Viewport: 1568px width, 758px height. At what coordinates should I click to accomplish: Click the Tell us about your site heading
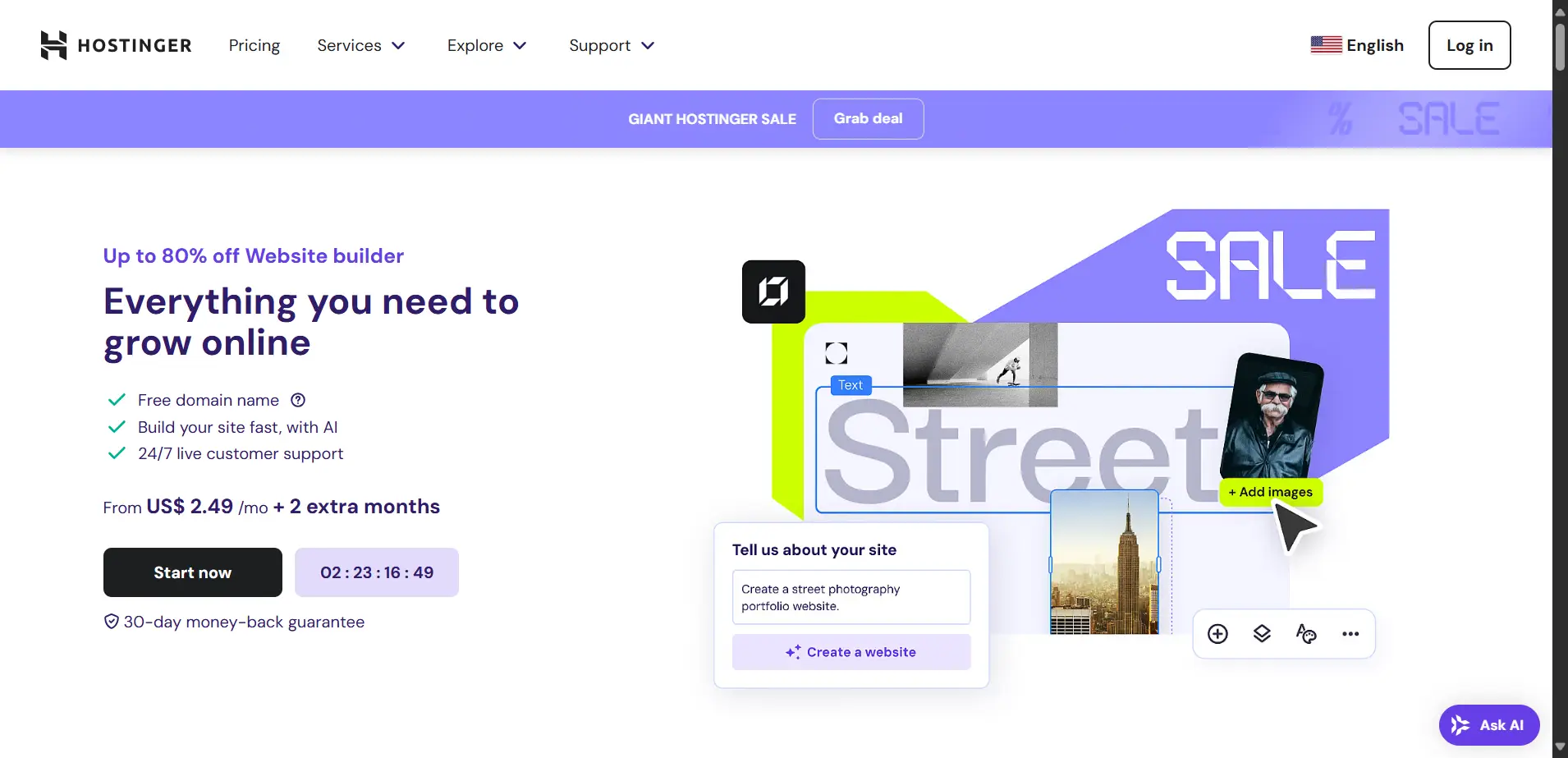[814, 549]
